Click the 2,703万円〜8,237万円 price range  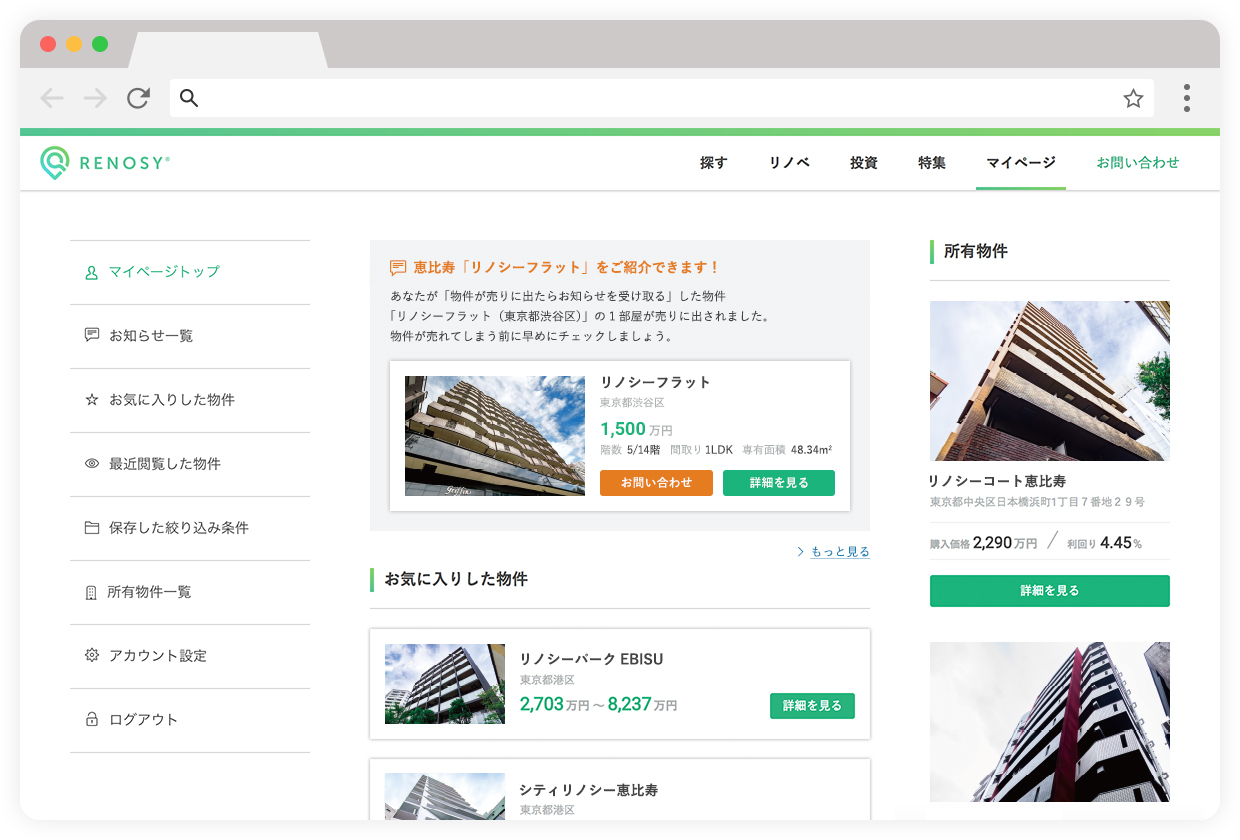point(598,704)
